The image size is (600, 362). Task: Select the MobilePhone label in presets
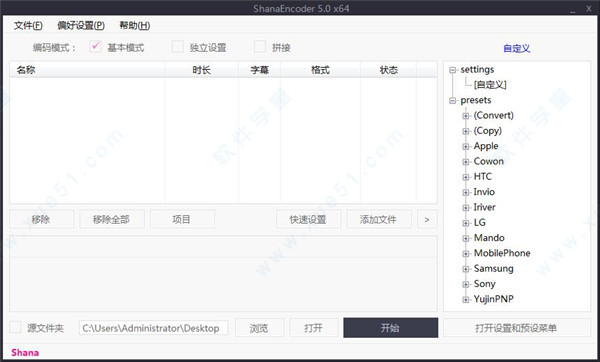tap(502, 253)
